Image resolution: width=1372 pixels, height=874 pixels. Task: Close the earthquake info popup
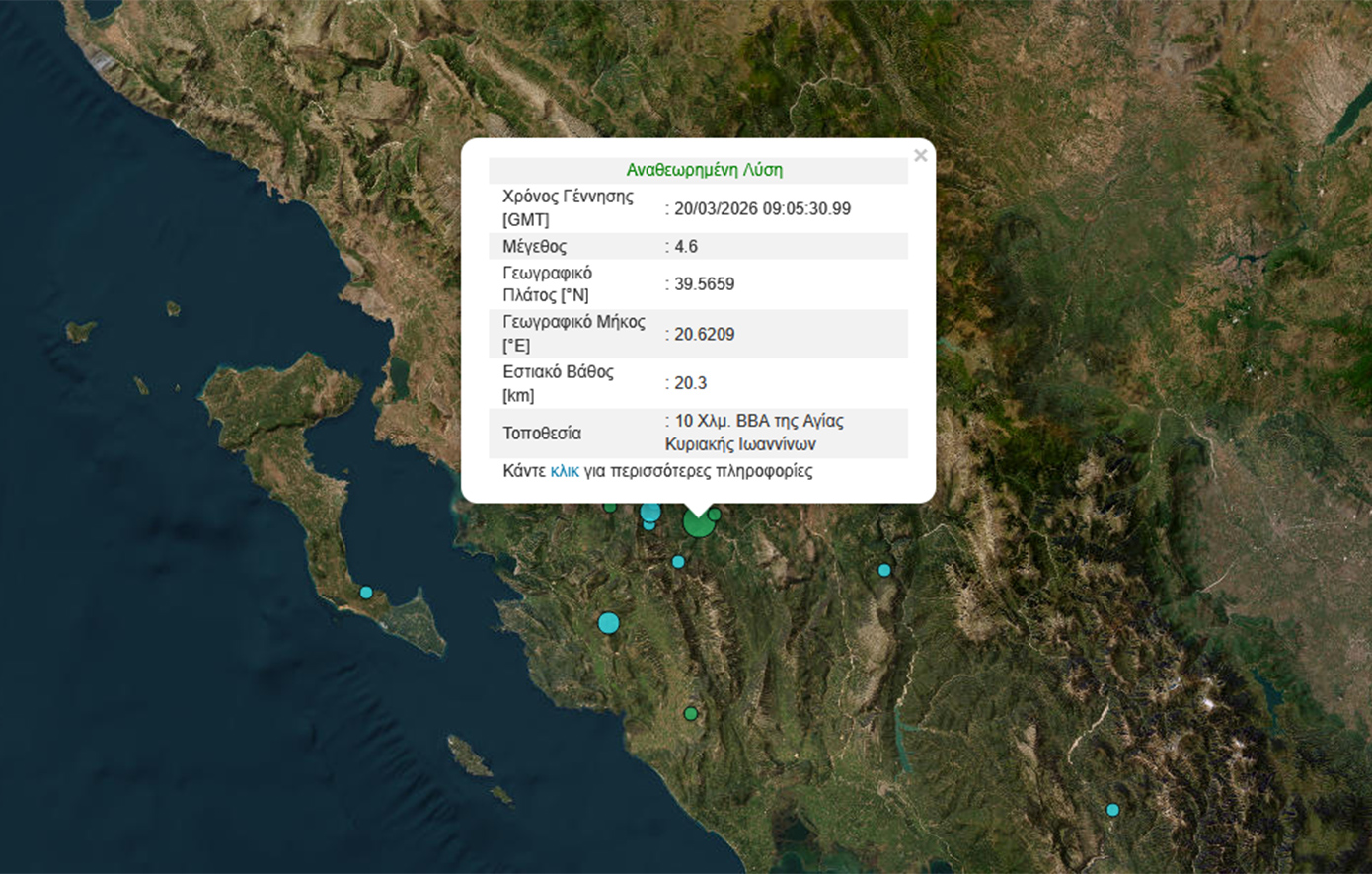coord(920,155)
